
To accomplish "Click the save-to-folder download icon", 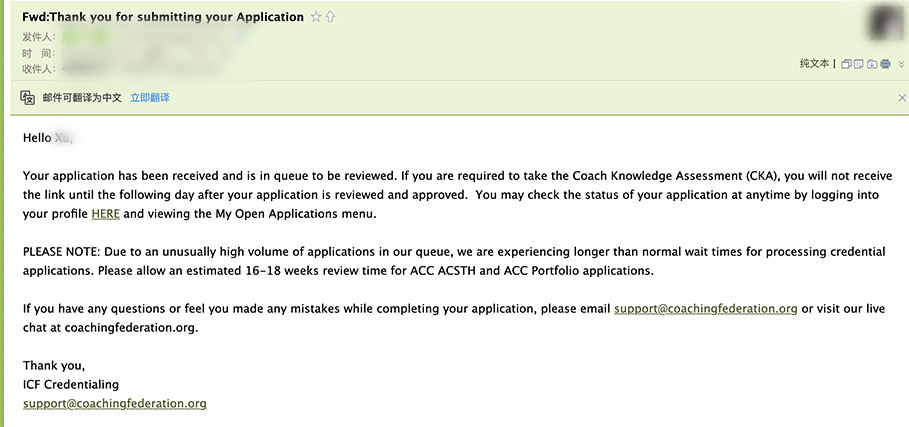I will point(873,64).
